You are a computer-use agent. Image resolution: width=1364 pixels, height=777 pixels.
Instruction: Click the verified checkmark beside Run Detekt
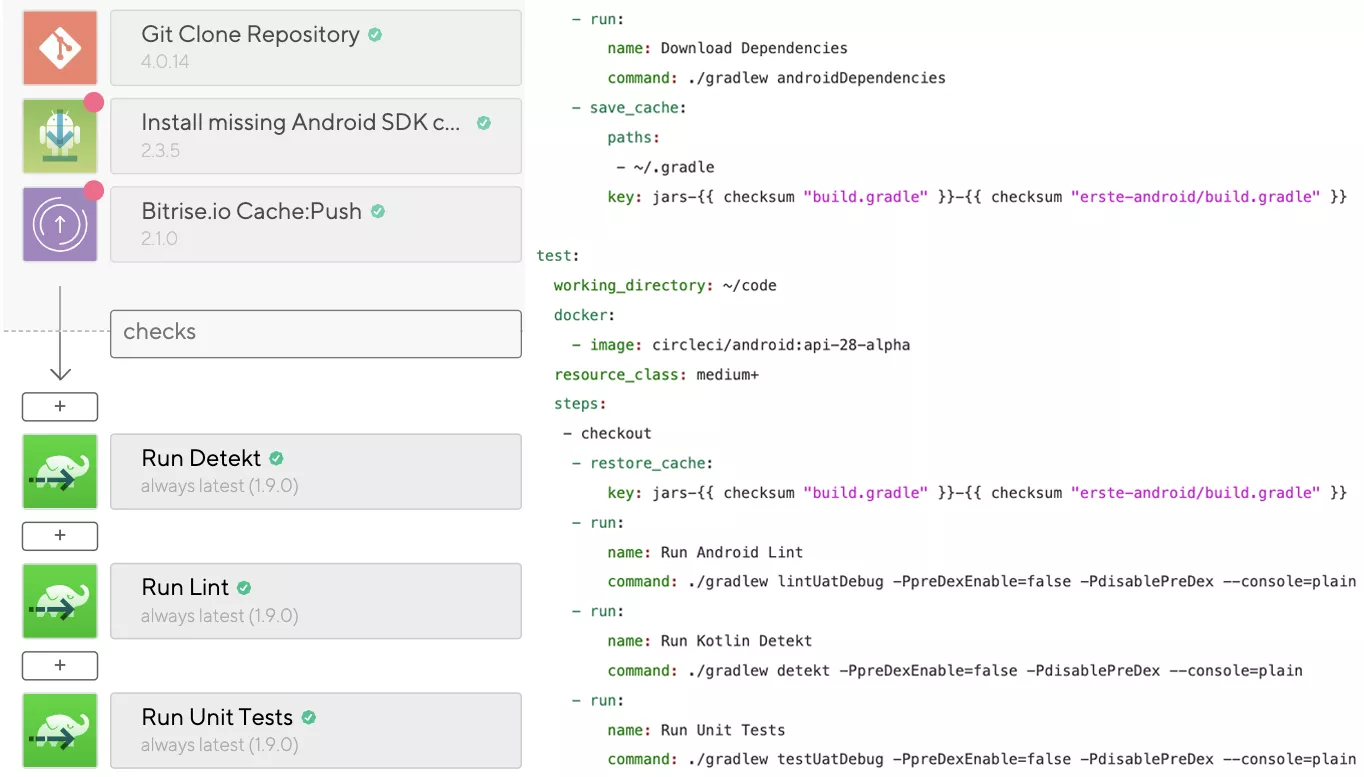[x=276, y=459]
